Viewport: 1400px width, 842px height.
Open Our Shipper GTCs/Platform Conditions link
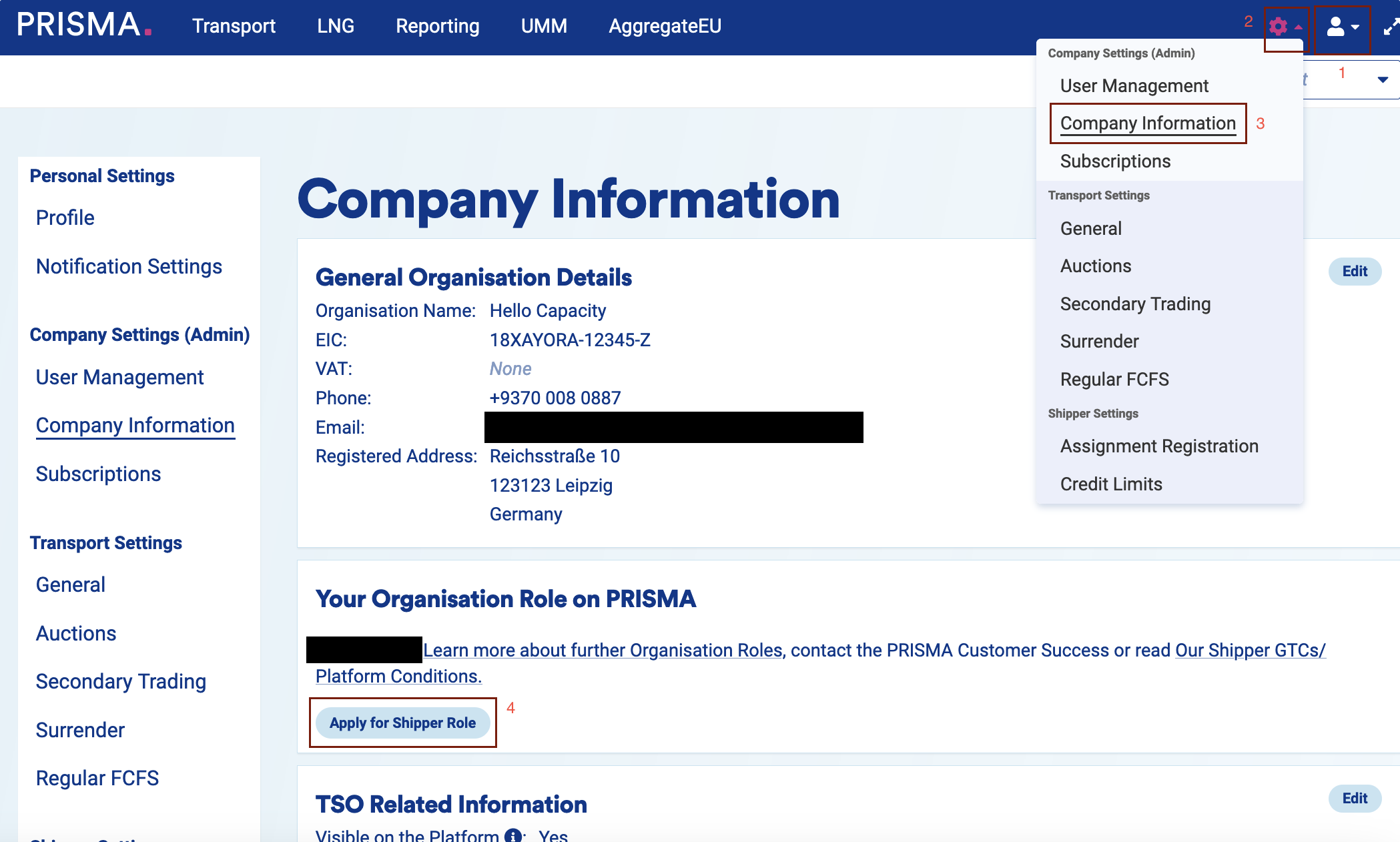point(1249,651)
